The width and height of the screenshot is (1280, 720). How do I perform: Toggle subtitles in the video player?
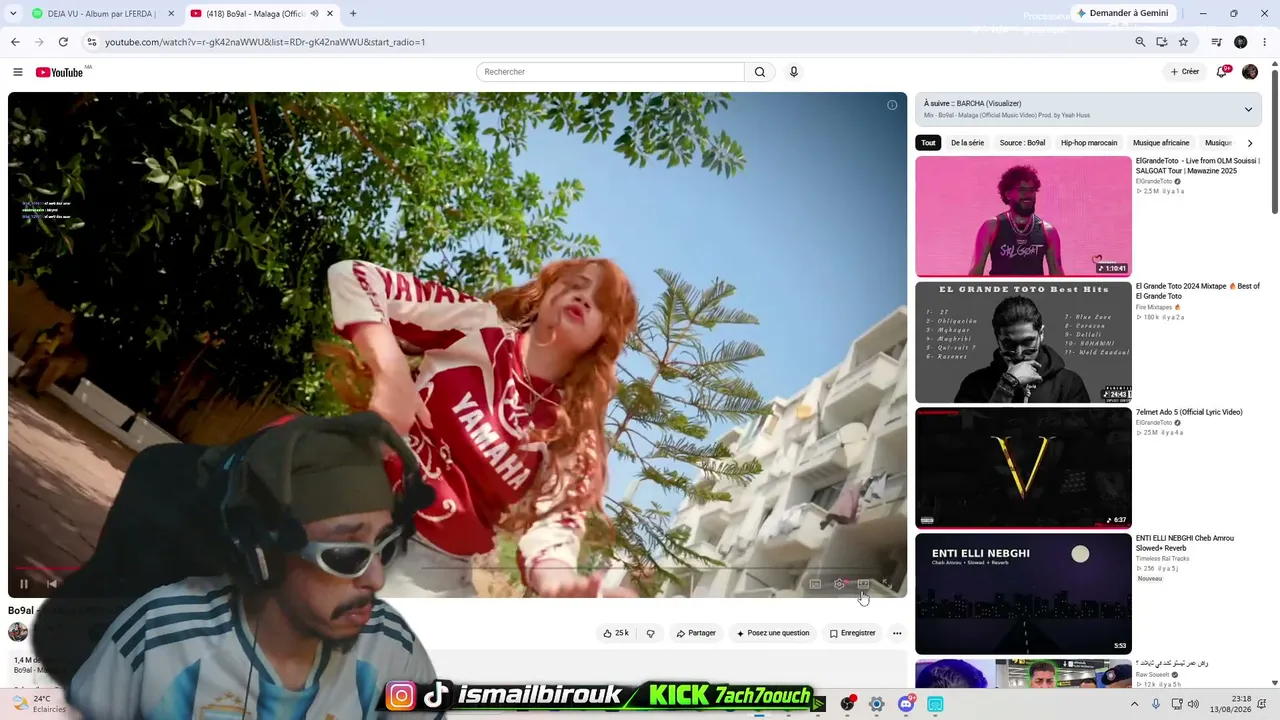click(815, 584)
